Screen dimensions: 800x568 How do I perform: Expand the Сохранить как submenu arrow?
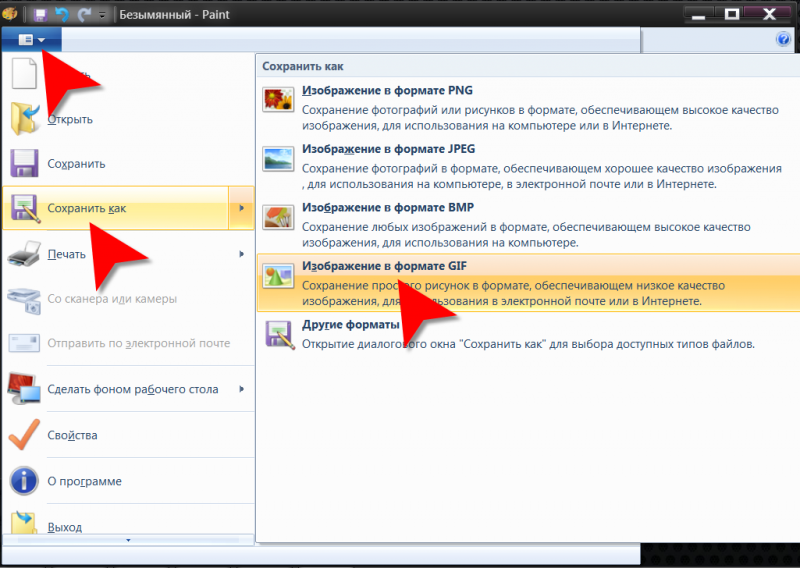241,208
